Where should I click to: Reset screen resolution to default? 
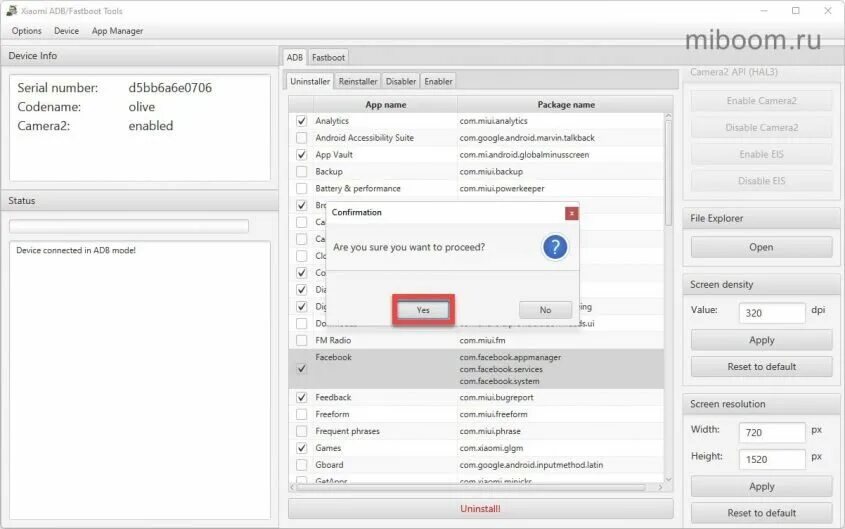coord(761,513)
